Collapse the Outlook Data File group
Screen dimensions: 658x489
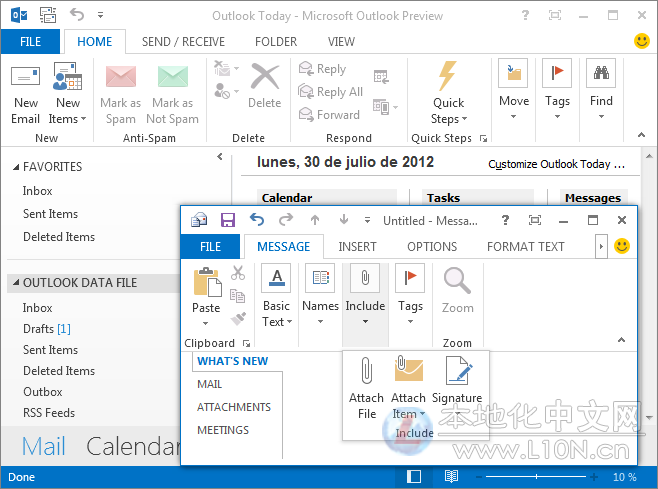(14, 284)
